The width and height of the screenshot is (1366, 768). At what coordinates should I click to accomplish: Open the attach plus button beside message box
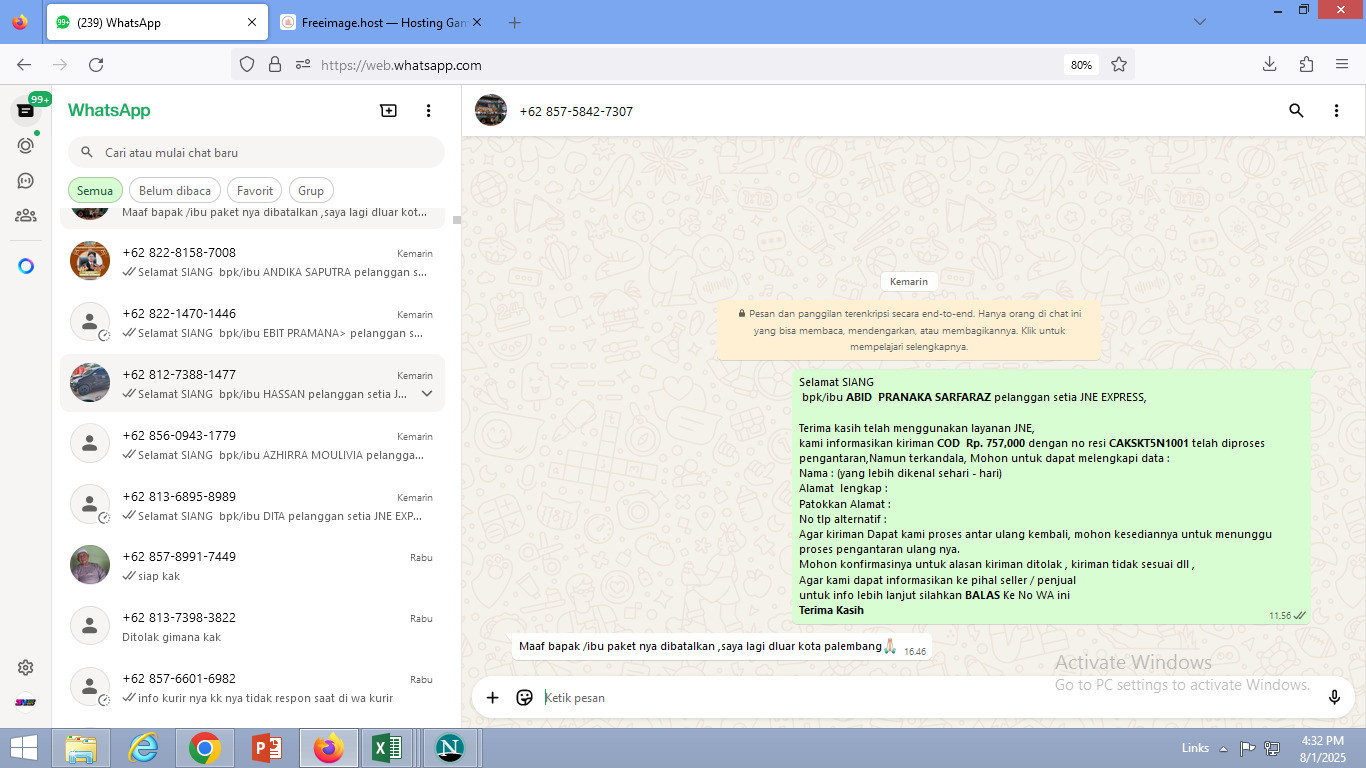(492, 697)
